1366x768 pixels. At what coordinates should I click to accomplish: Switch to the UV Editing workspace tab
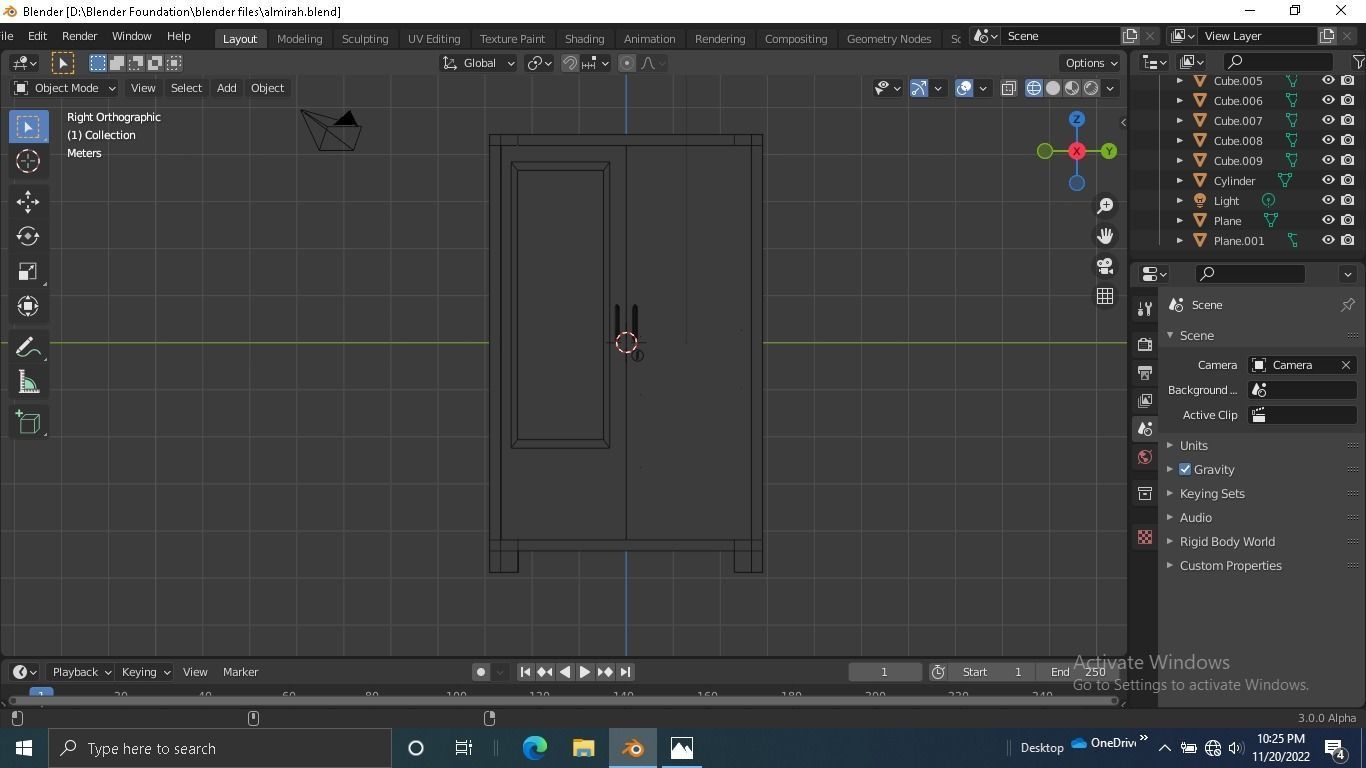tap(434, 39)
